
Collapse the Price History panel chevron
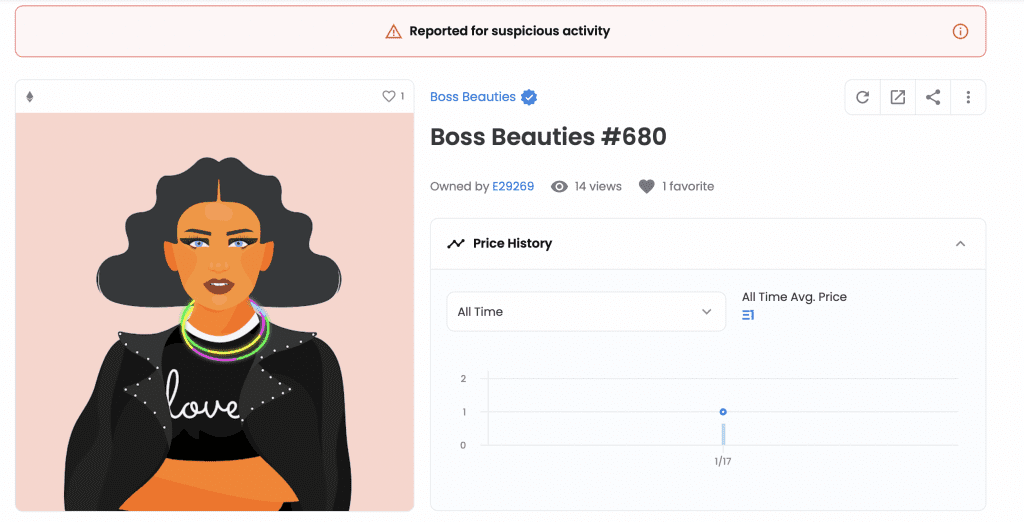960,244
